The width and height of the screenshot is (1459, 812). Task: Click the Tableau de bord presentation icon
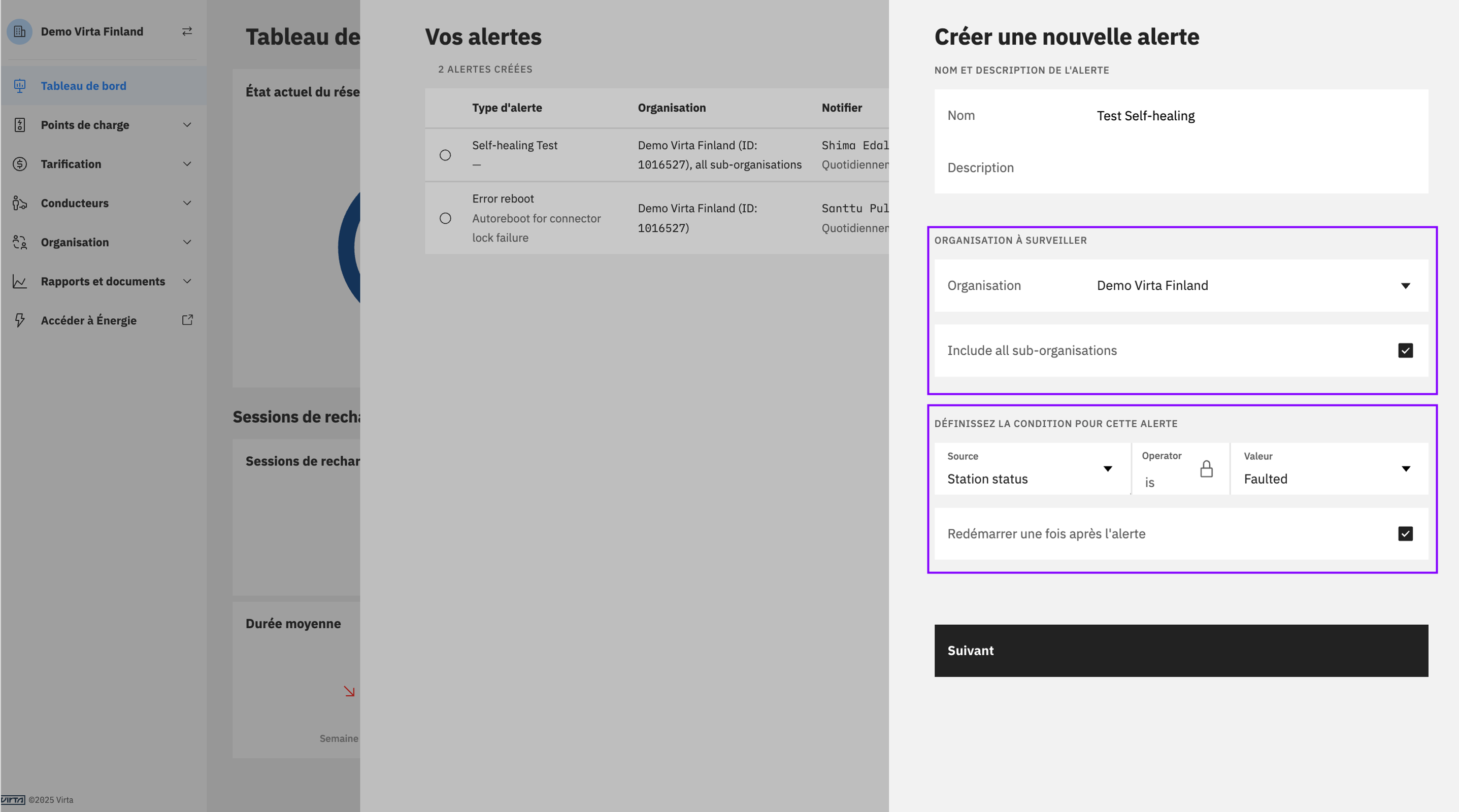(x=20, y=85)
